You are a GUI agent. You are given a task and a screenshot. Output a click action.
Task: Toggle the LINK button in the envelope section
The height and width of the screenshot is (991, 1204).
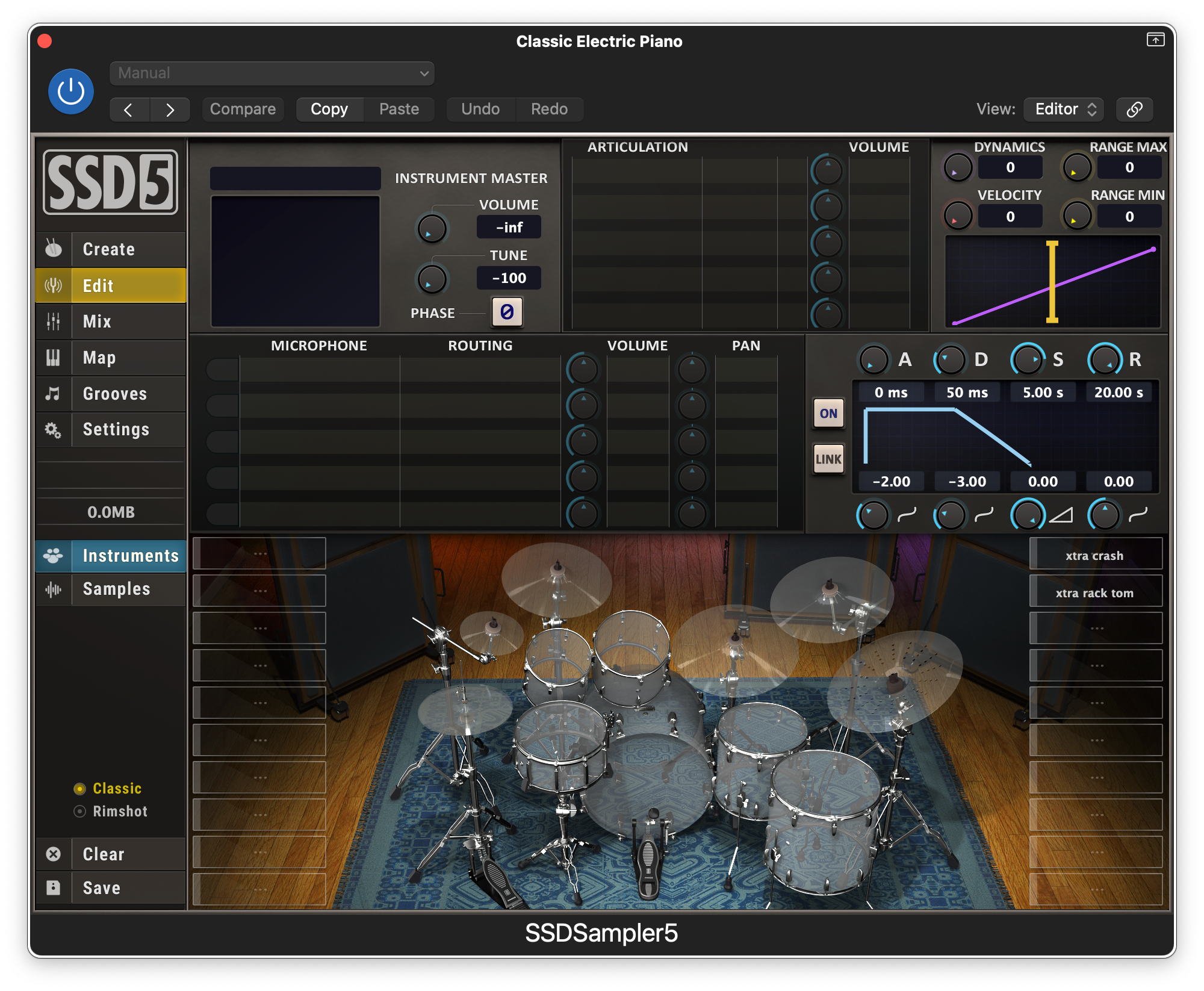(x=828, y=459)
